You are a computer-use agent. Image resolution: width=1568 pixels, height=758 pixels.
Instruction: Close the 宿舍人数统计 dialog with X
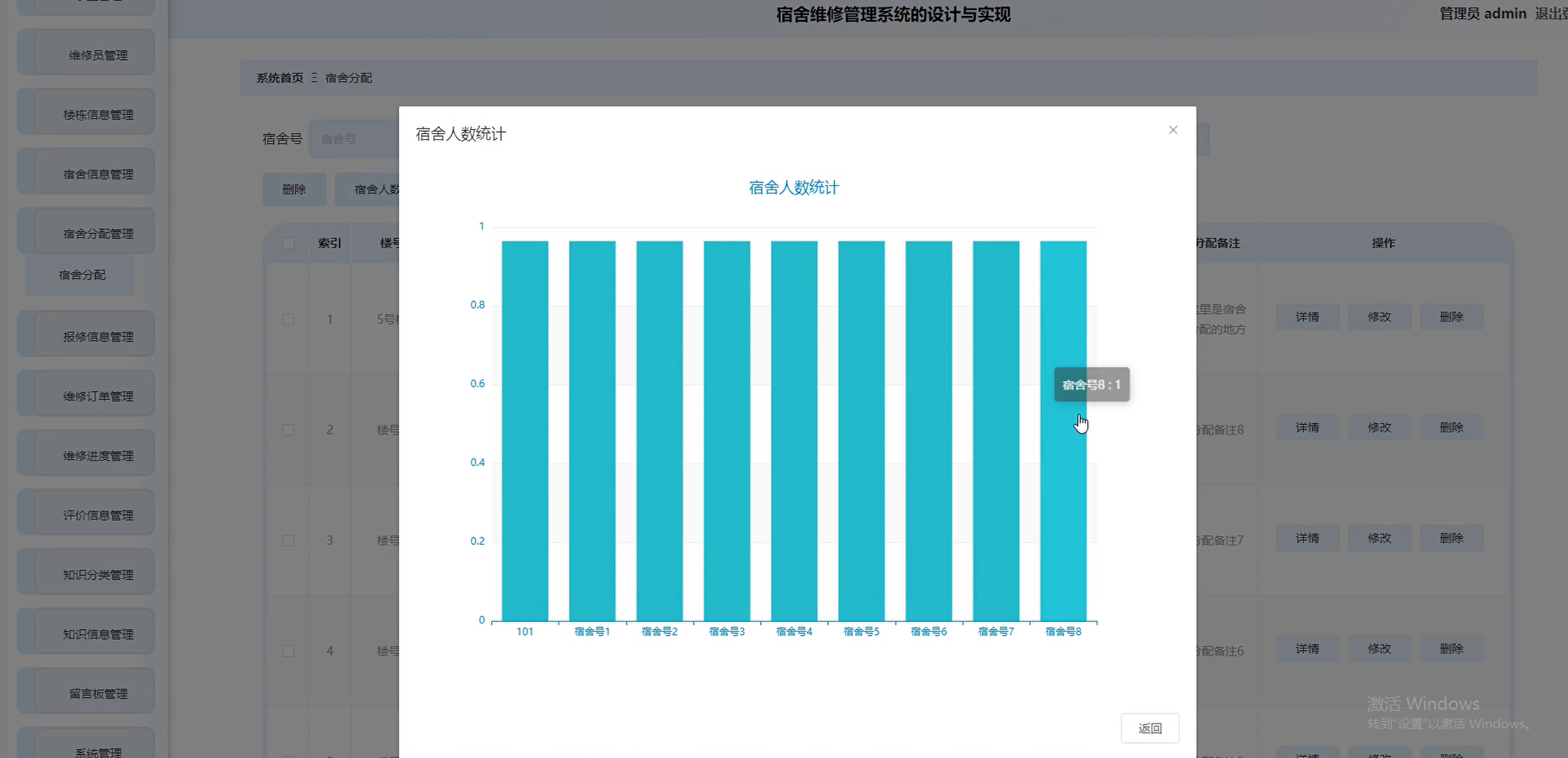1173,130
